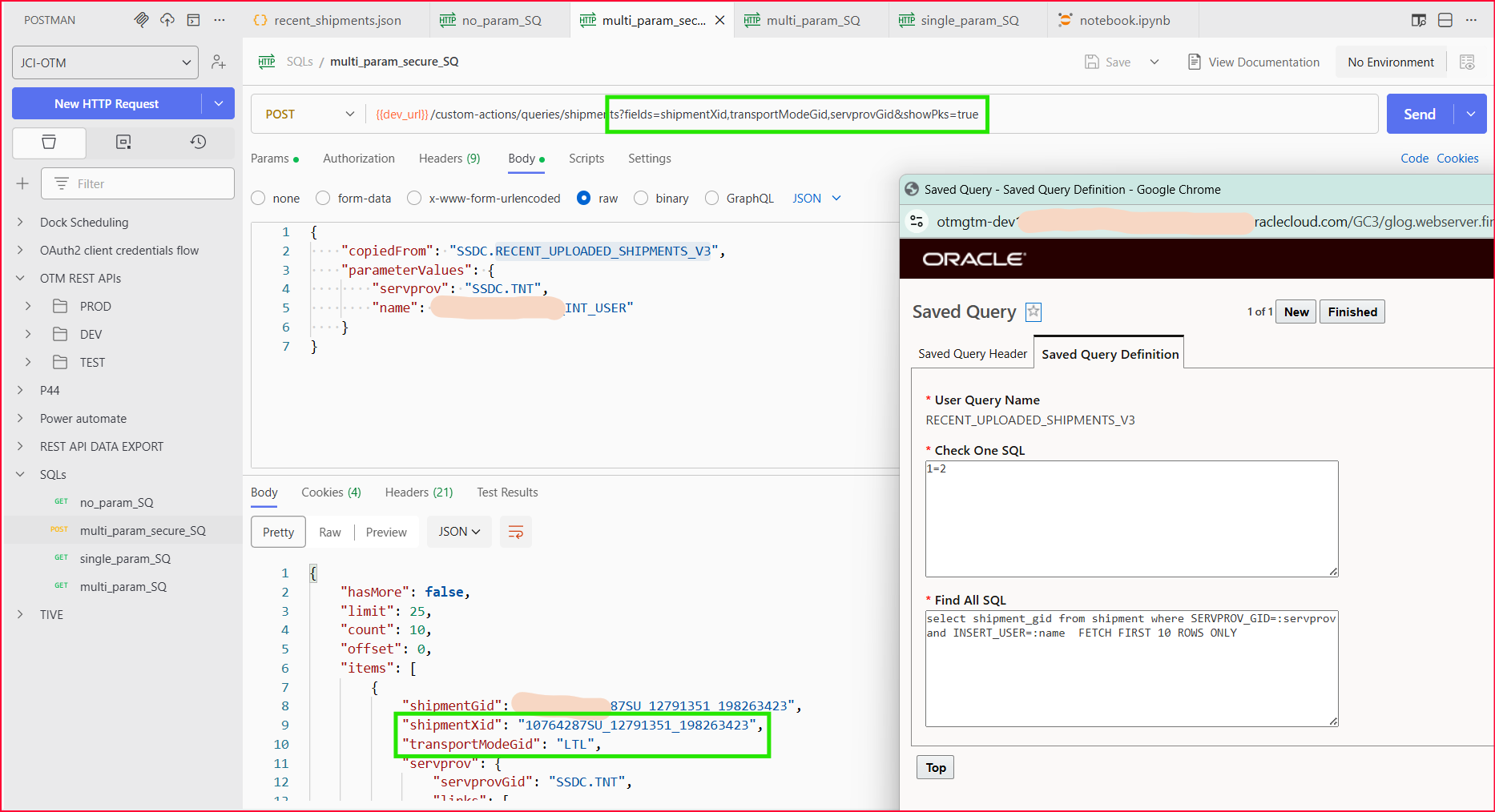The height and width of the screenshot is (812, 1495).
Task: Expand the Send button dropdown arrow
Action: [x=1471, y=115]
